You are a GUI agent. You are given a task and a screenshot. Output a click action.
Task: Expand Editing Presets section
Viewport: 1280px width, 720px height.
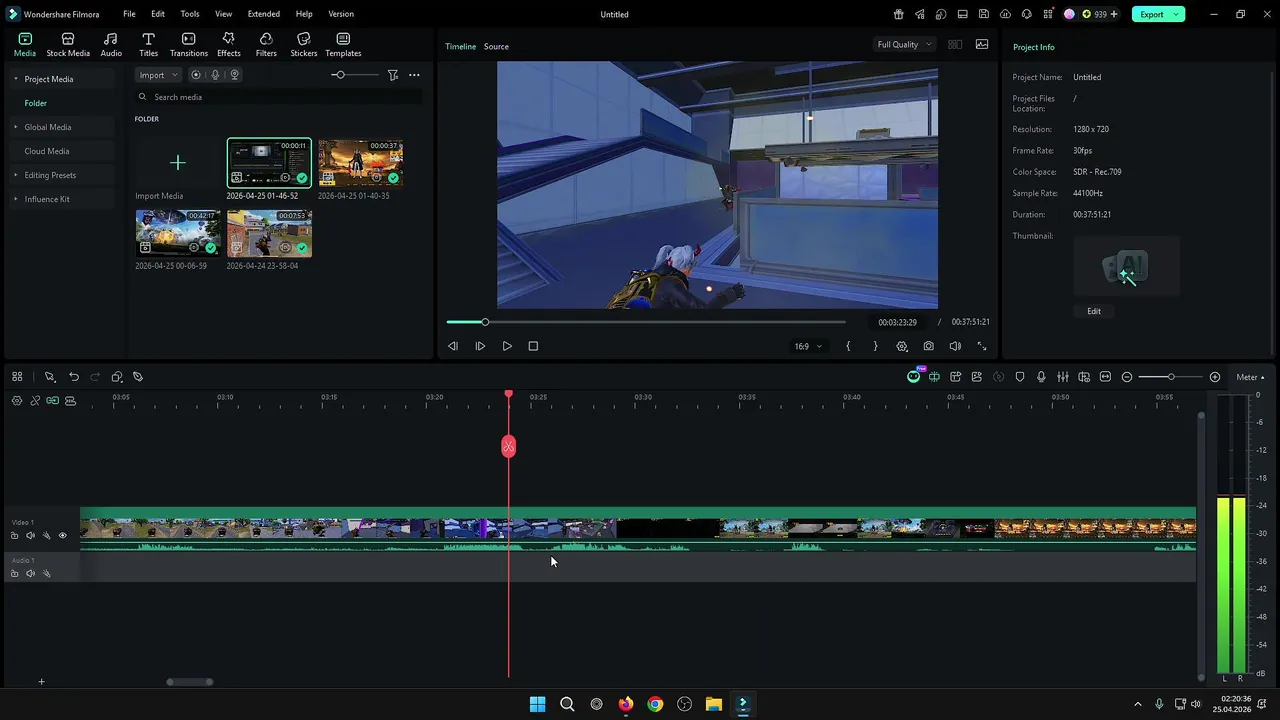[15, 175]
